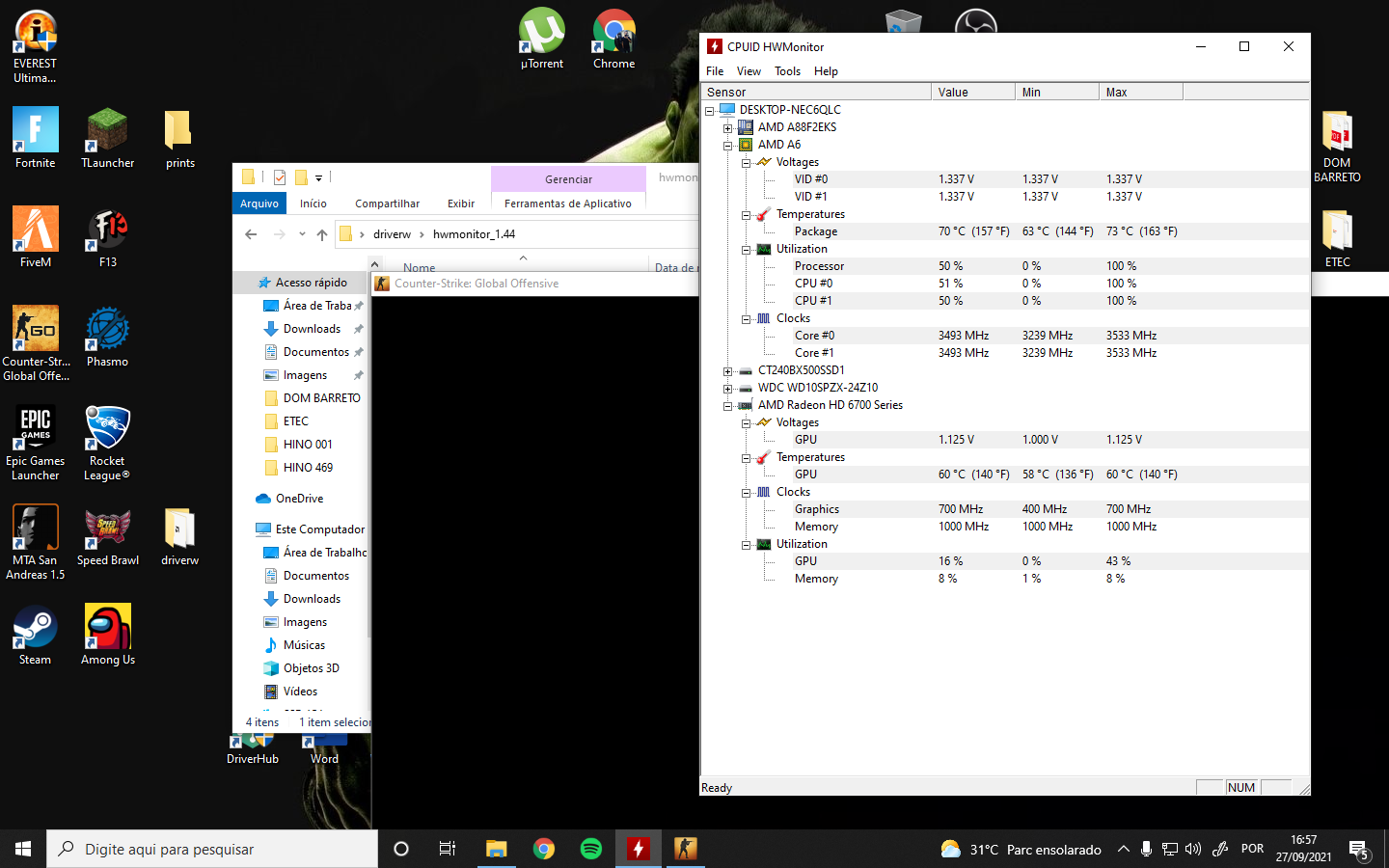Open the View menu in HWMonitor
This screenshot has height=868, width=1389.
(x=749, y=71)
